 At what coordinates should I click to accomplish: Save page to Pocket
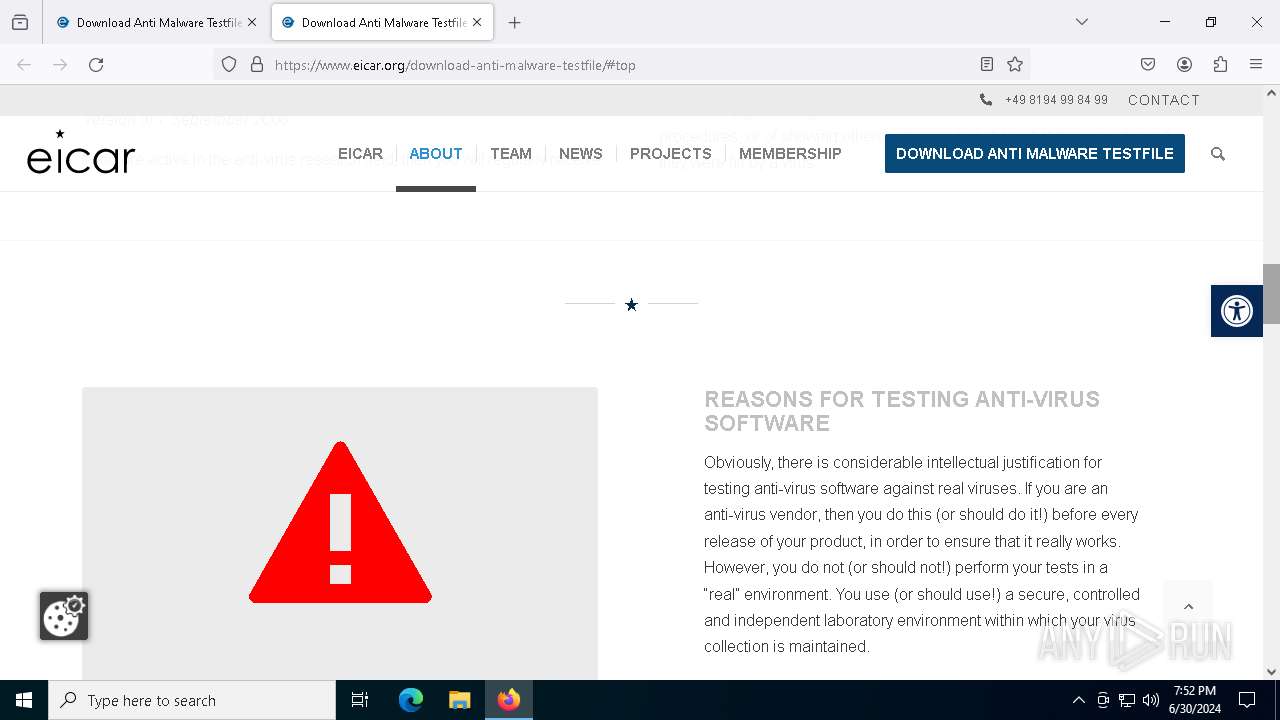coord(1148,65)
